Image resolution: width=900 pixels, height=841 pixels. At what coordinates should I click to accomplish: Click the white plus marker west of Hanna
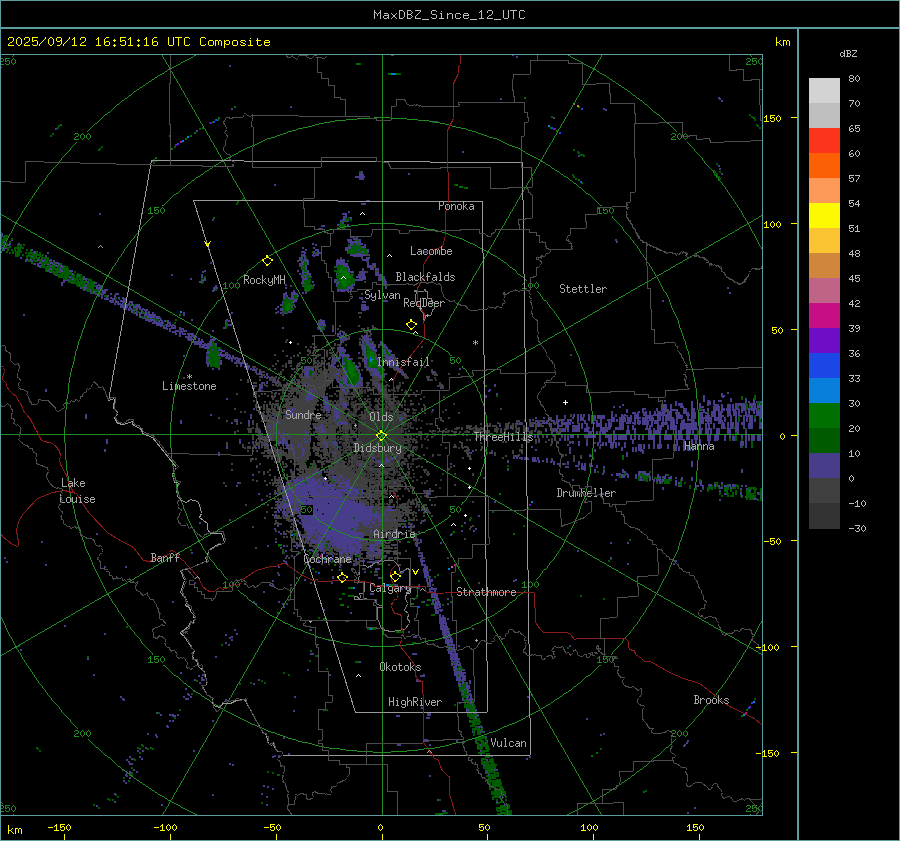(x=565, y=402)
